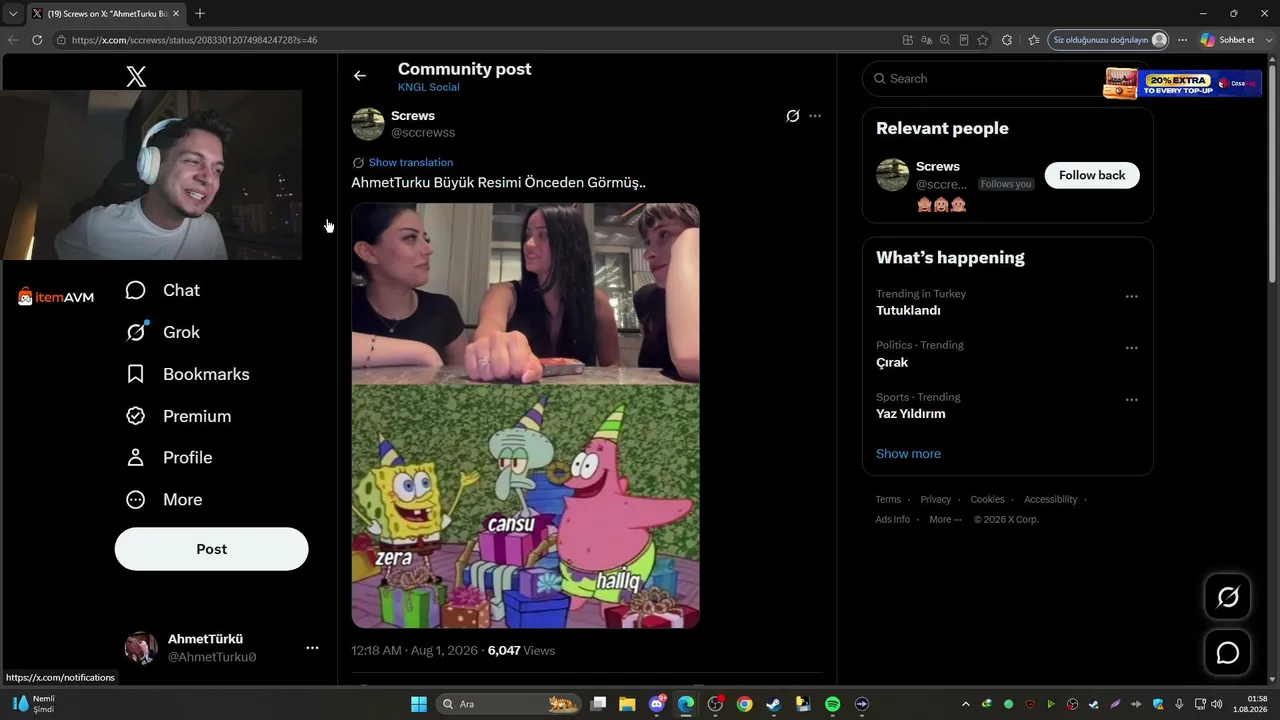The width and height of the screenshot is (1280, 720).
Task: Open the meme image in the post
Action: tap(525, 416)
